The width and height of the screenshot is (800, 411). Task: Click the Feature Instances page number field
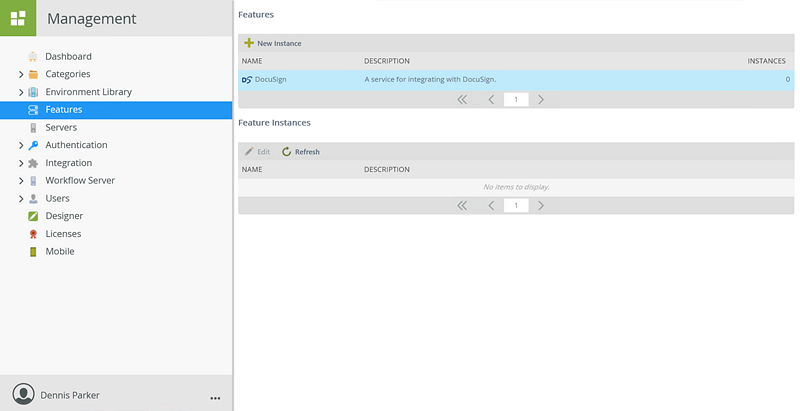(x=516, y=206)
